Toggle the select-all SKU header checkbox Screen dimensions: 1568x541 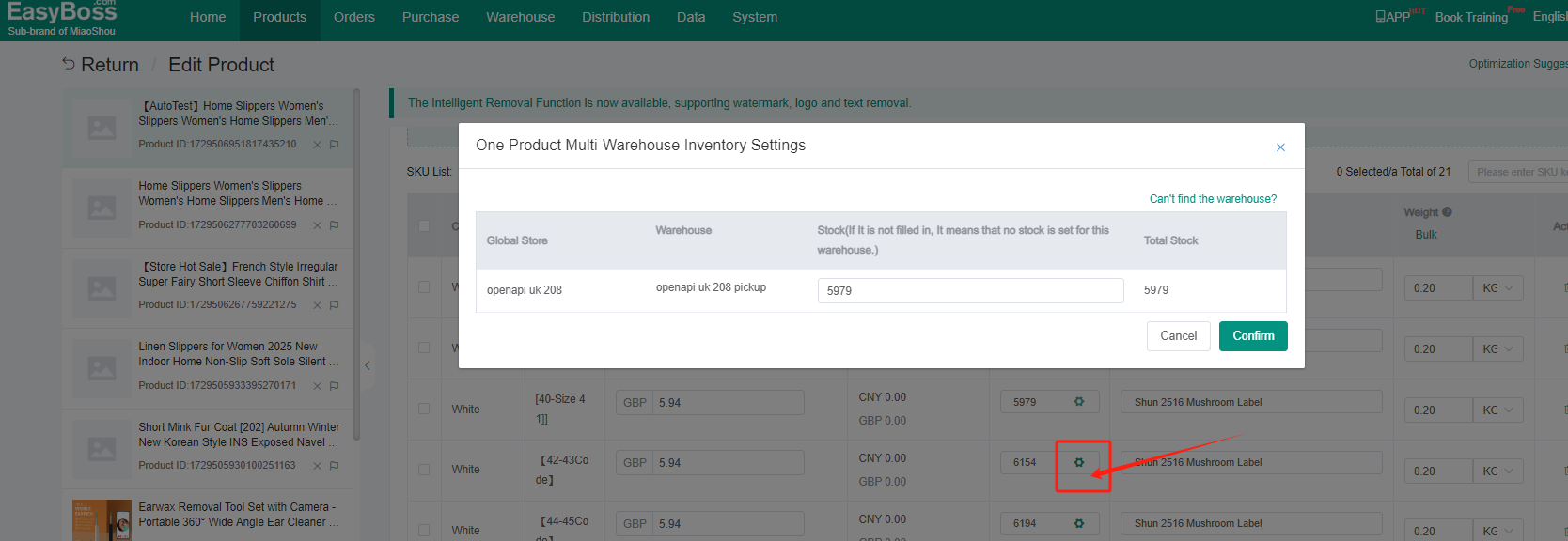tap(424, 225)
